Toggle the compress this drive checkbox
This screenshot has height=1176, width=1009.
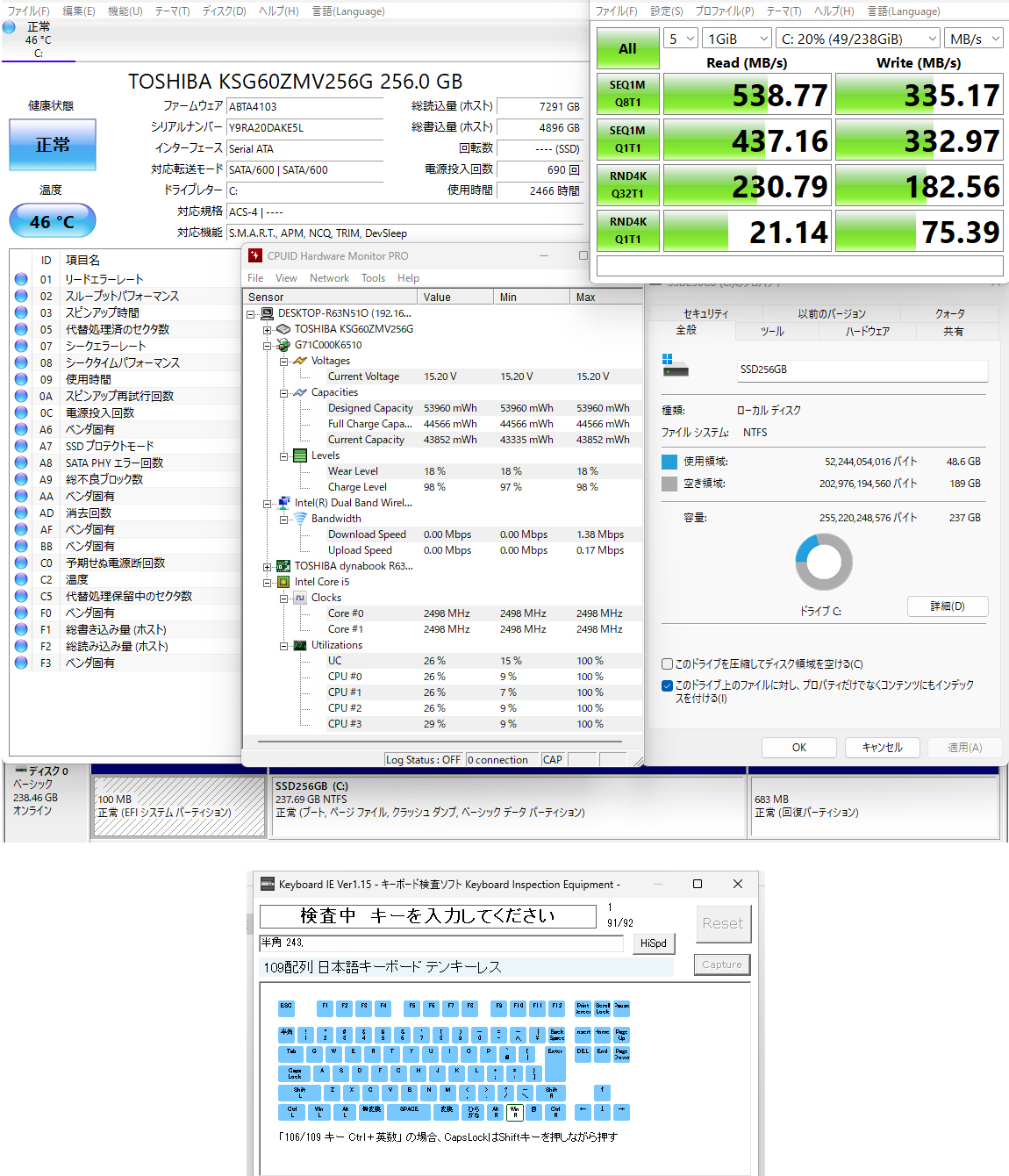tap(667, 664)
